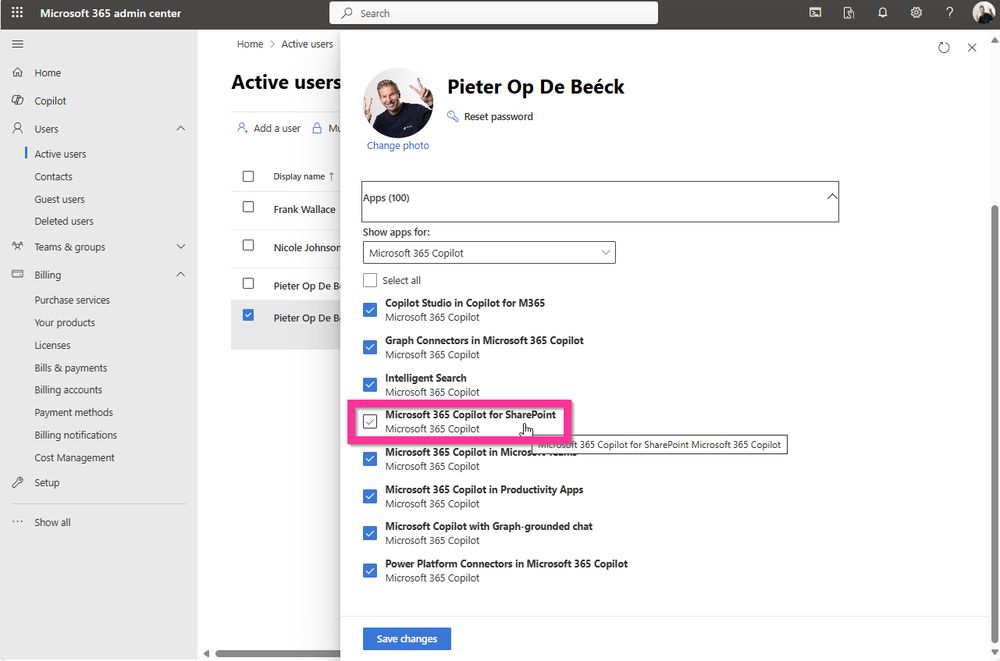Open account profile picture in header
1000x661 pixels.
(x=983, y=13)
